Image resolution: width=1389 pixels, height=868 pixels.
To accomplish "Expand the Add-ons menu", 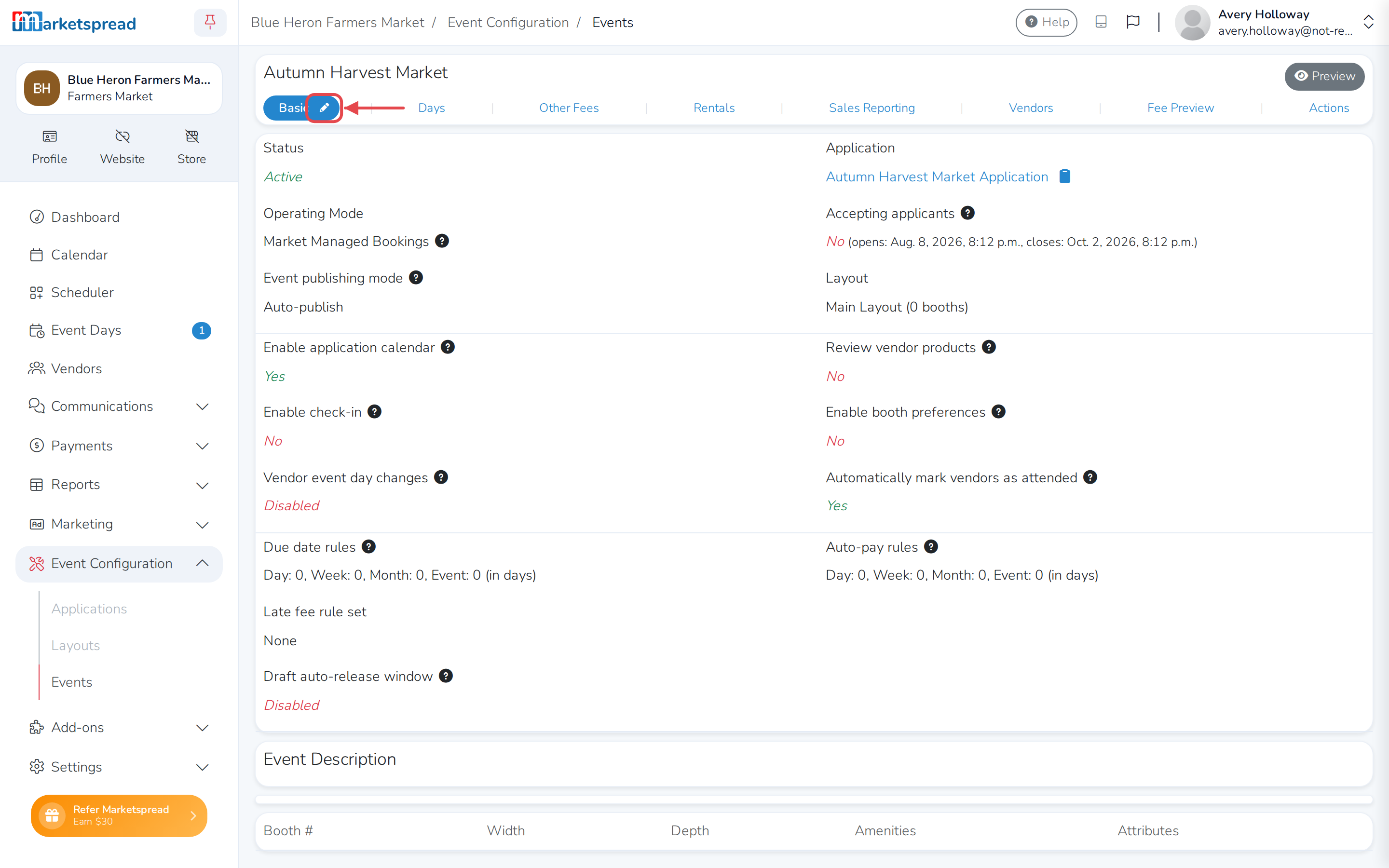I will [120, 728].
